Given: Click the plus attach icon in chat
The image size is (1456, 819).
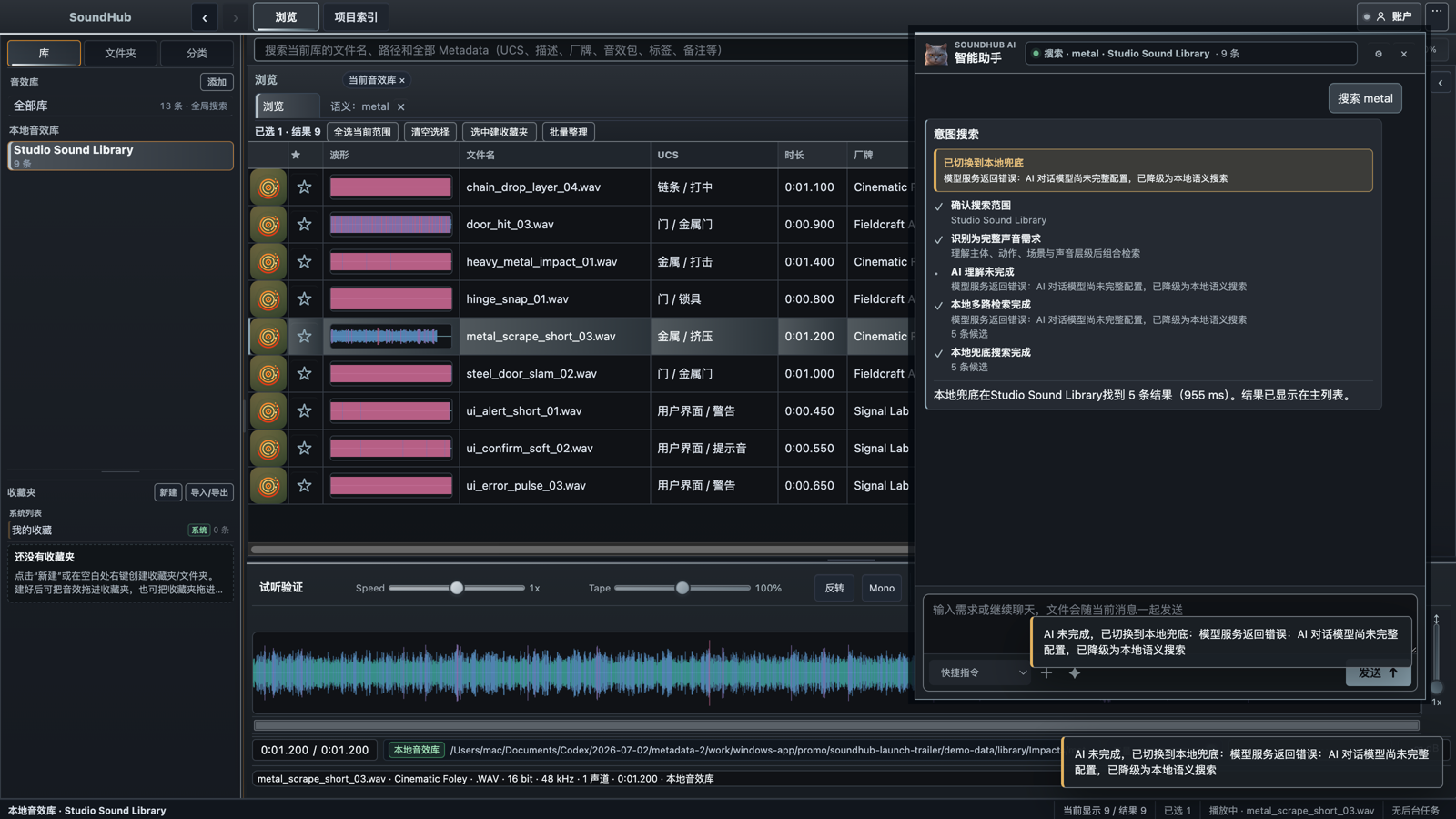Looking at the screenshot, I should point(1046,673).
